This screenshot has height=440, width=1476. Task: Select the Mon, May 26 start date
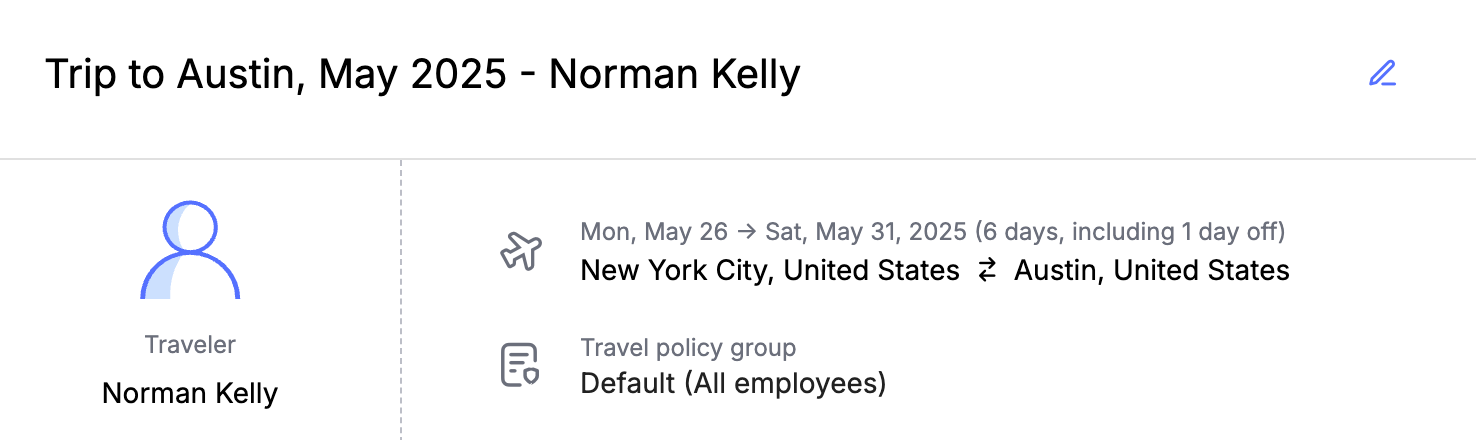[654, 232]
